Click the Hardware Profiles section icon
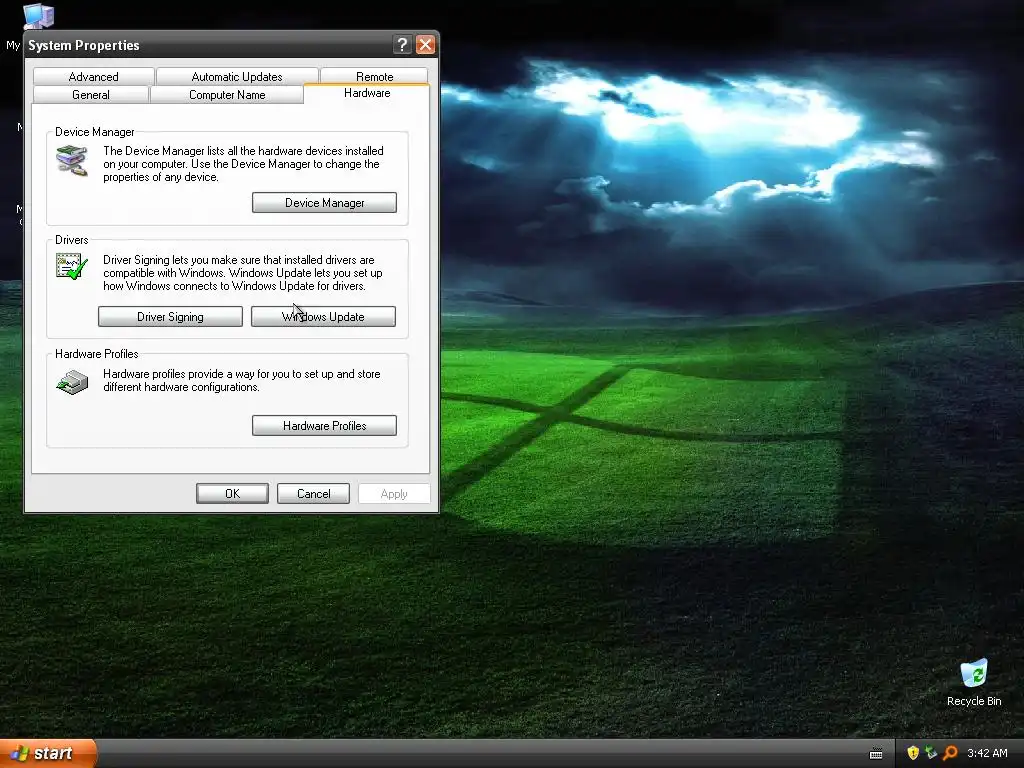Image resolution: width=1024 pixels, height=768 pixels. (72, 382)
